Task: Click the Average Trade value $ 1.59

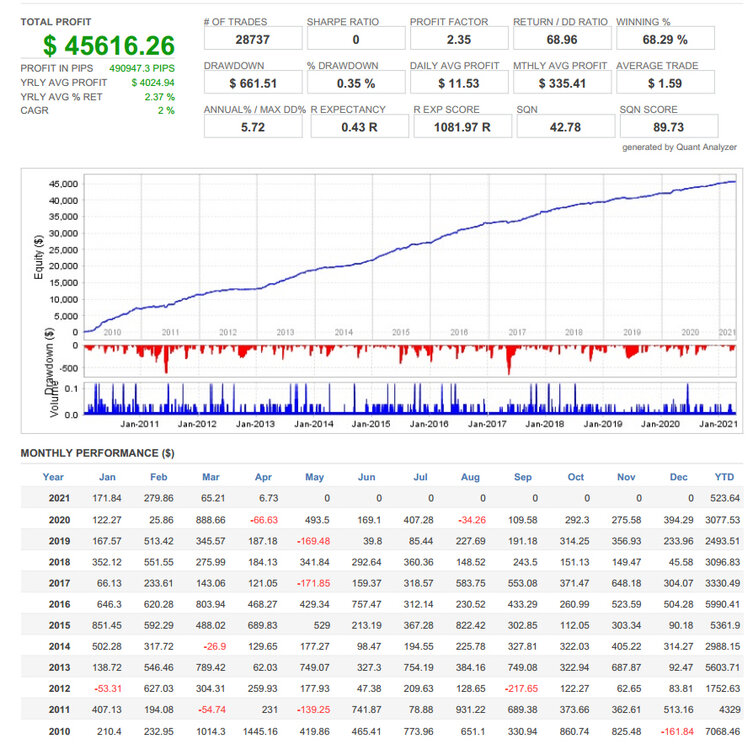Action: pos(665,84)
